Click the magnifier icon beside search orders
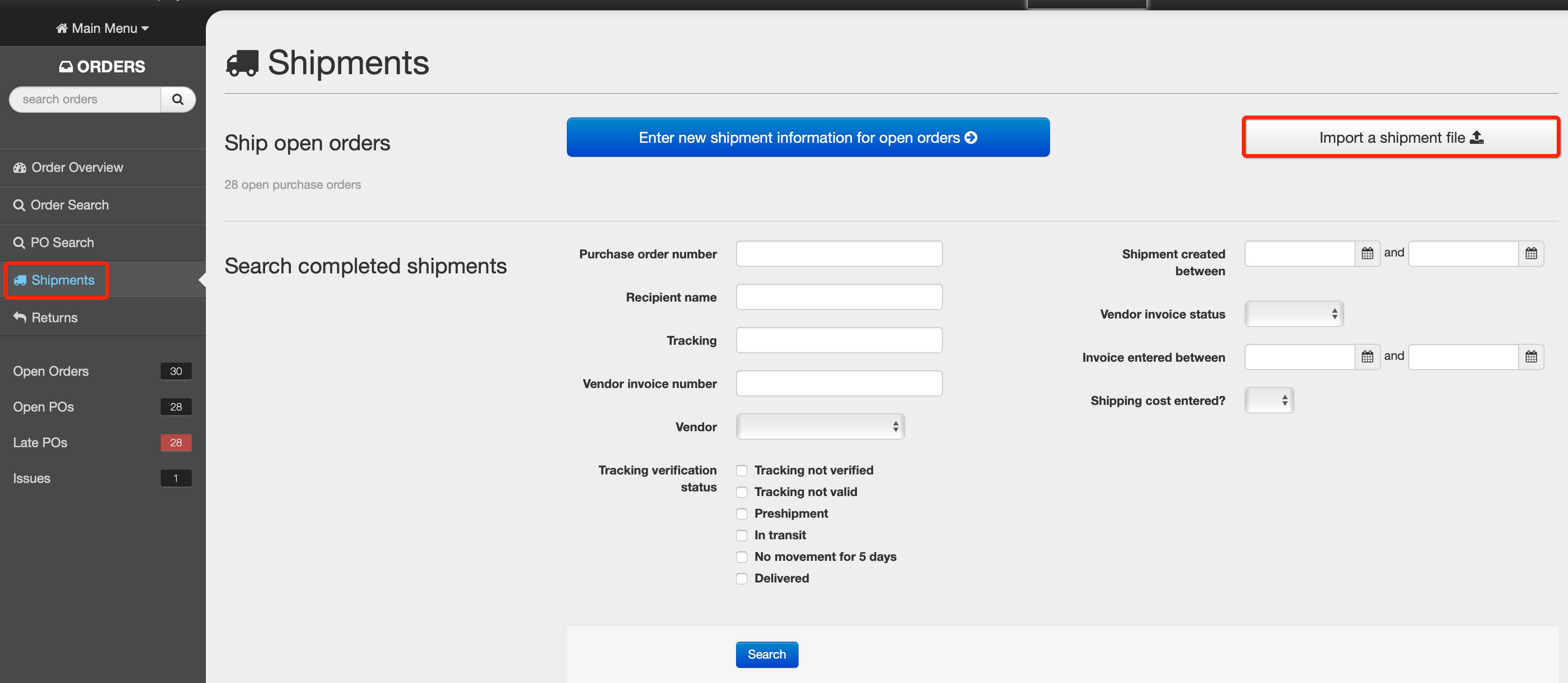Viewport: 1568px width, 683px height. point(178,99)
